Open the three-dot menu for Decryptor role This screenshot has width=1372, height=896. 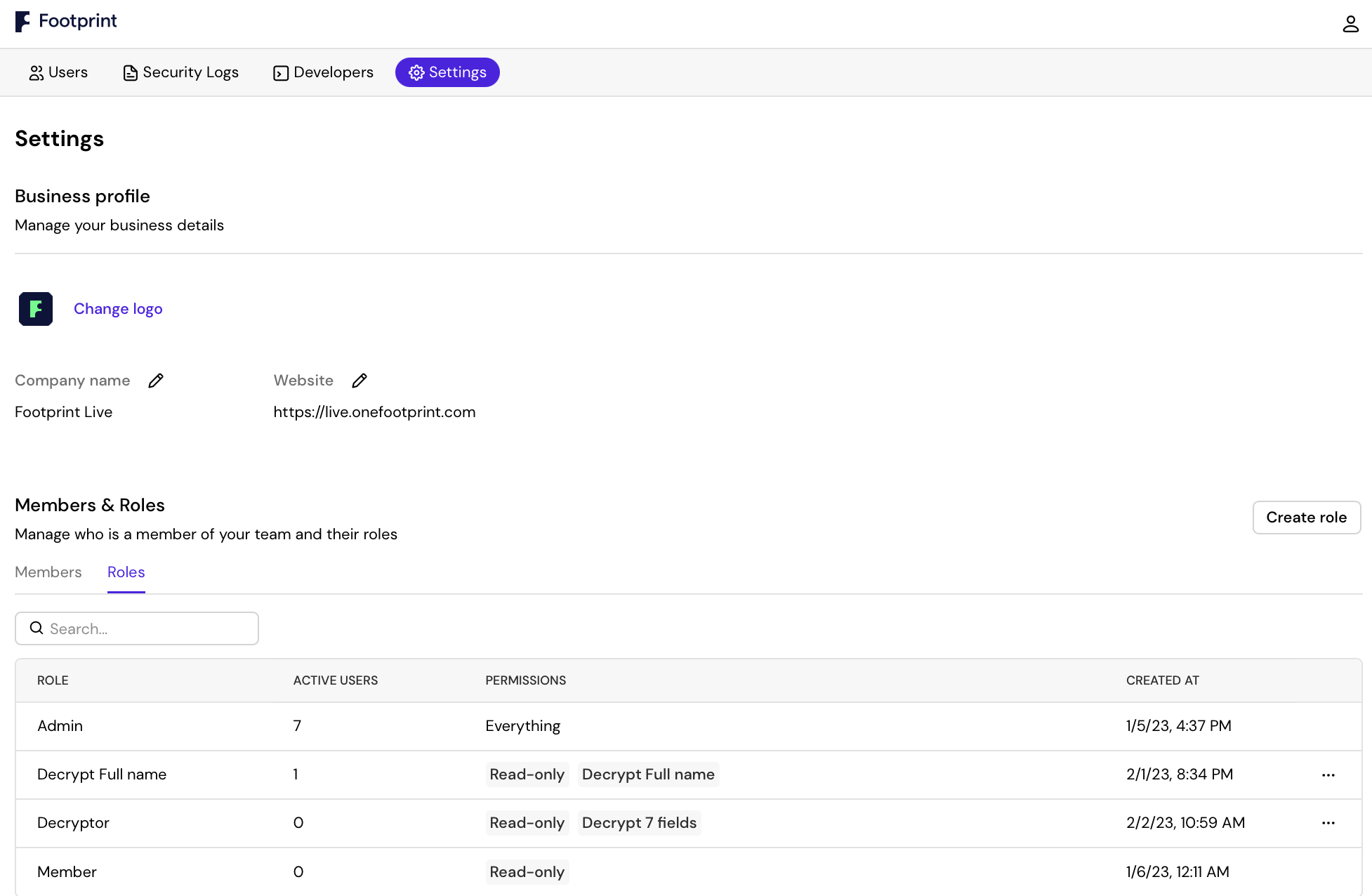(x=1328, y=823)
